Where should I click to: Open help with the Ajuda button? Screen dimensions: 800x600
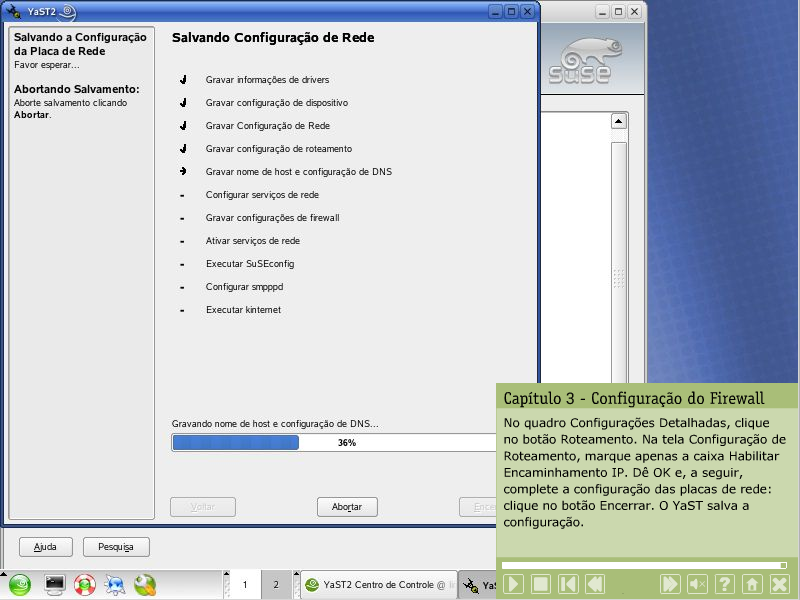click(x=45, y=547)
